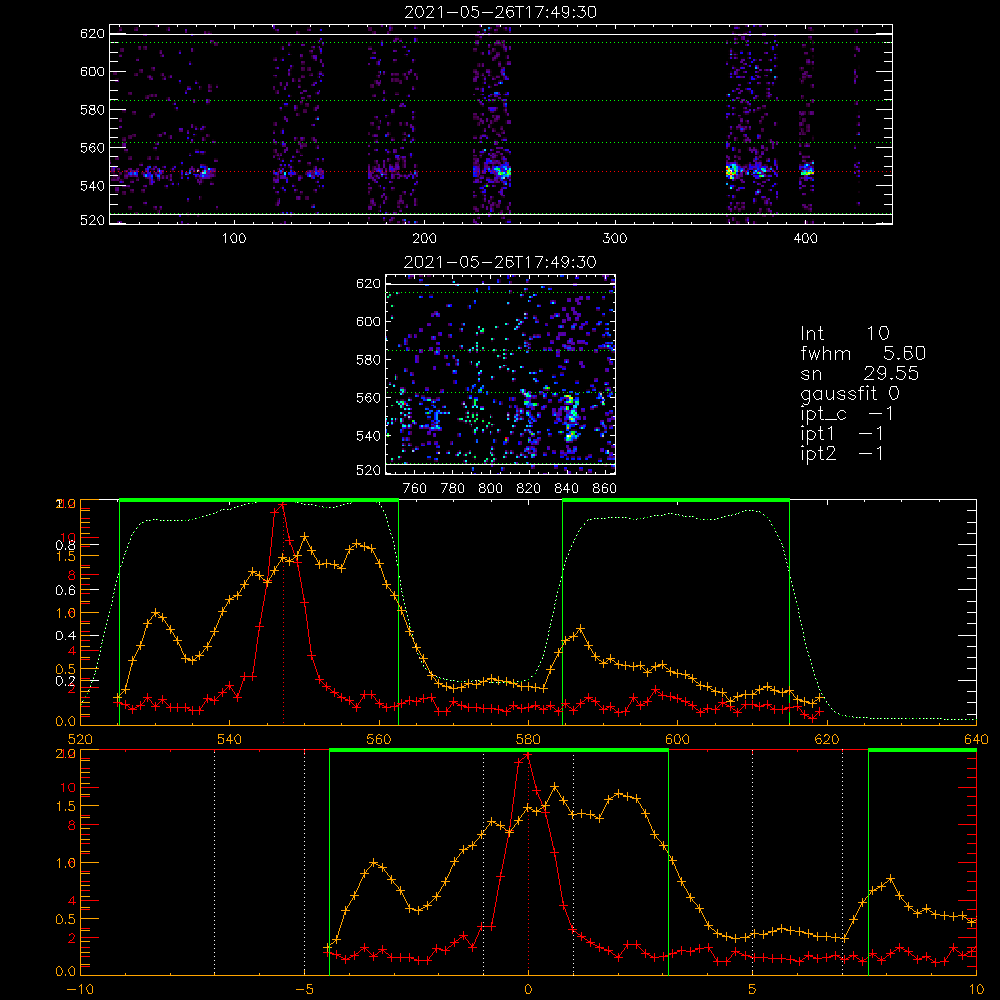The image size is (1000, 1000).
Task: Click the 'ipt1 -1' readout
Action: pyautogui.click(x=842, y=434)
